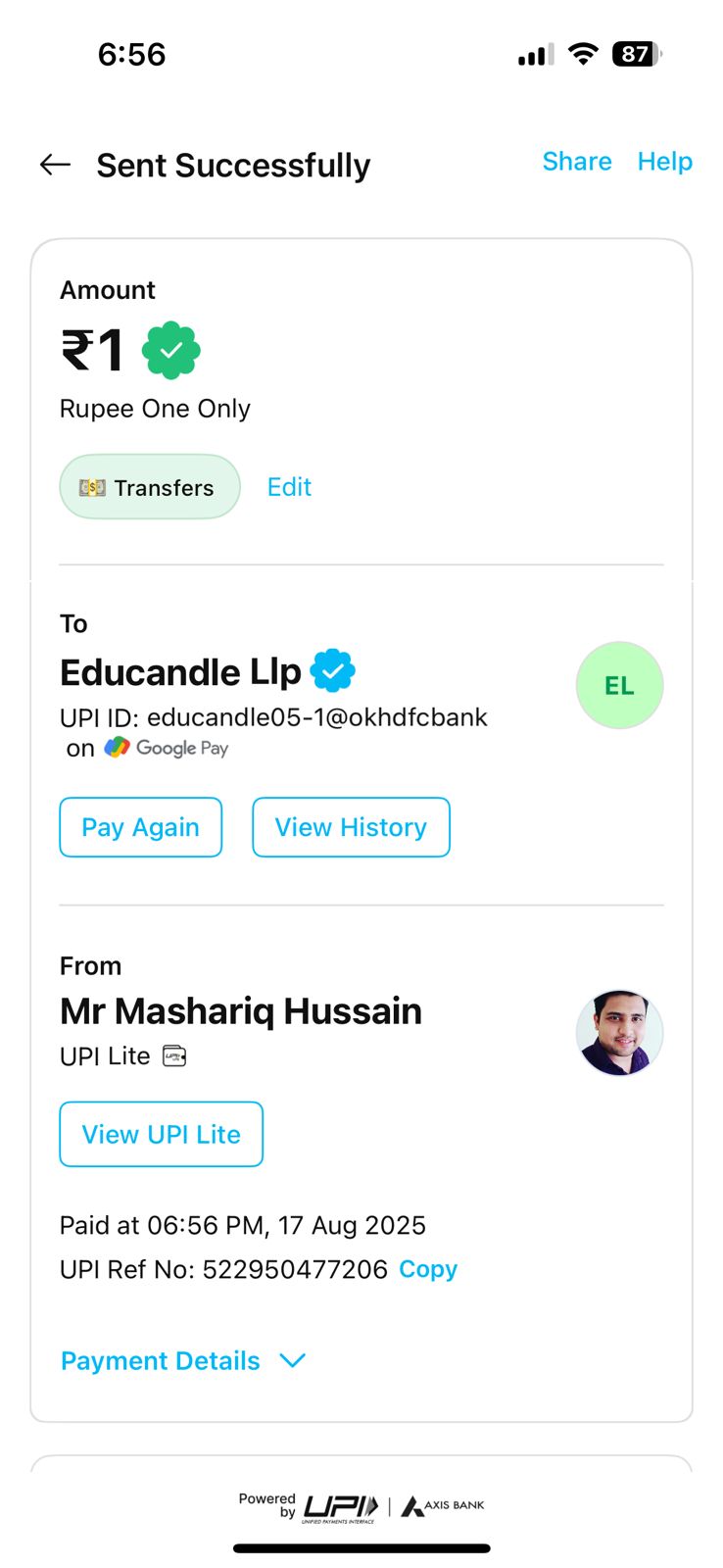Click the Google Pay logo

tap(167, 748)
